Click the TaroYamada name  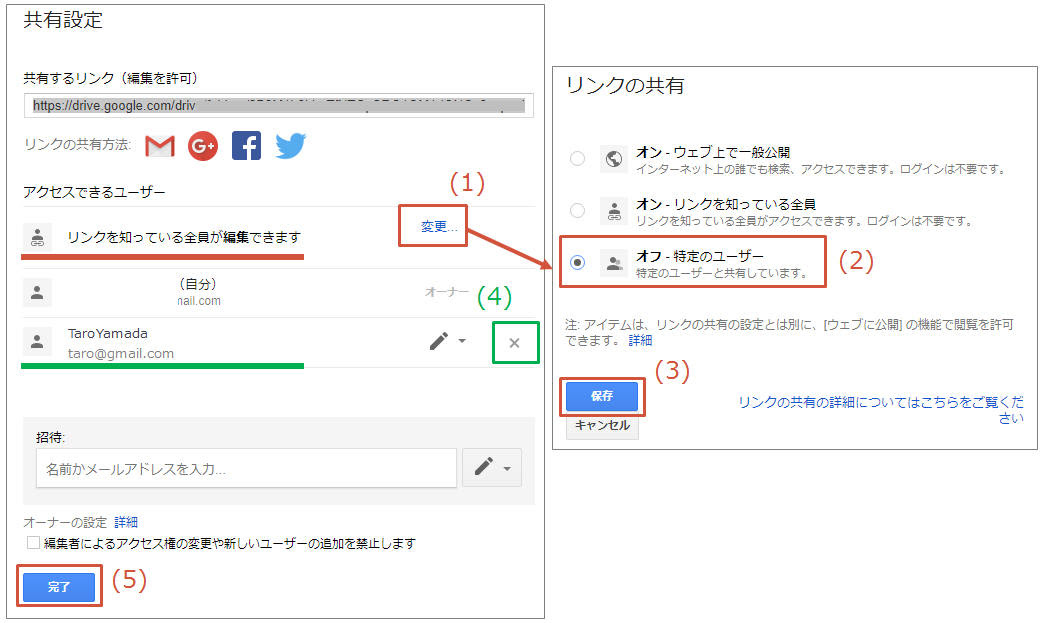coord(108,333)
